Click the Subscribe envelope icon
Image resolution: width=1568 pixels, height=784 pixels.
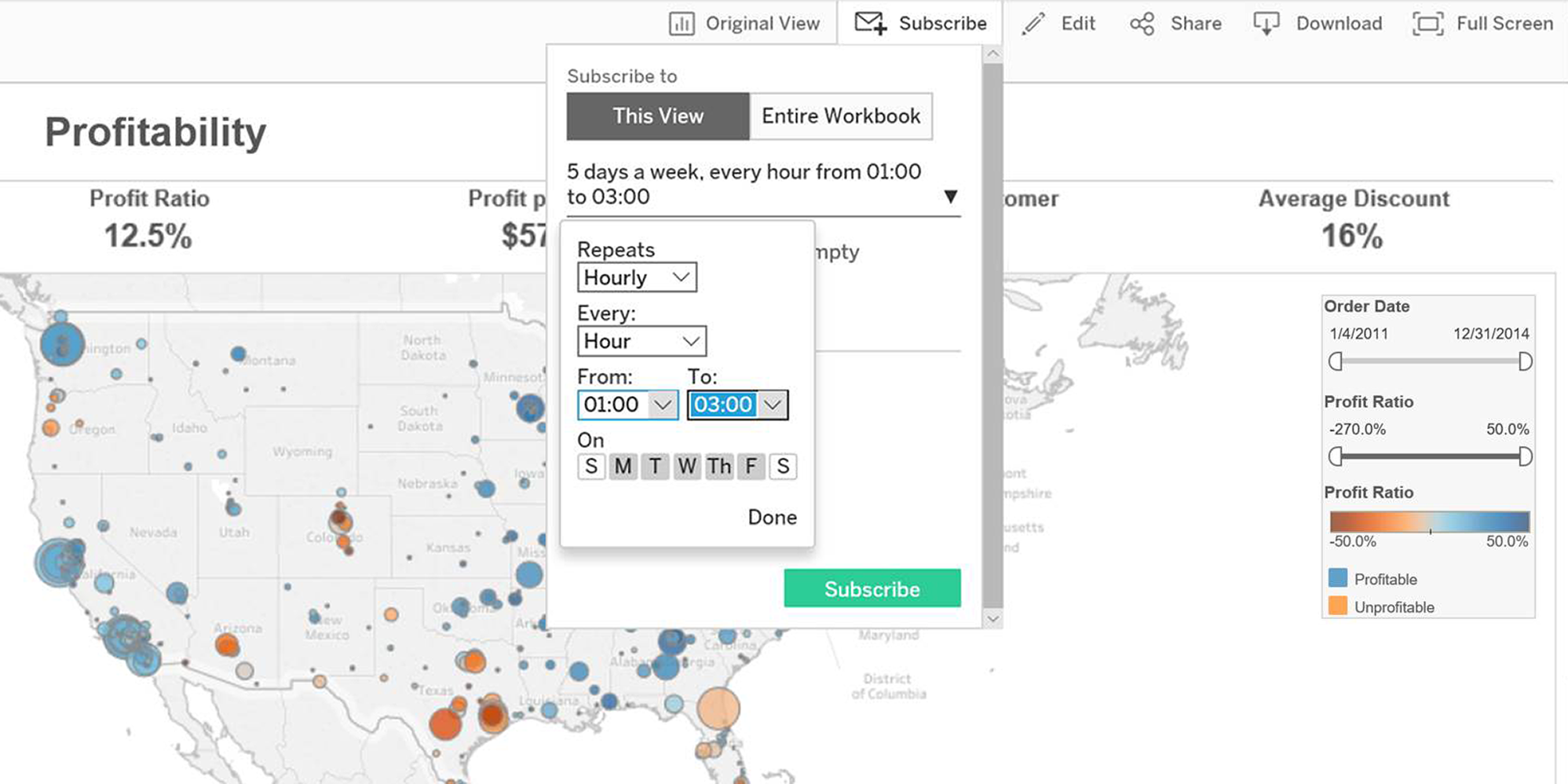[868, 23]
